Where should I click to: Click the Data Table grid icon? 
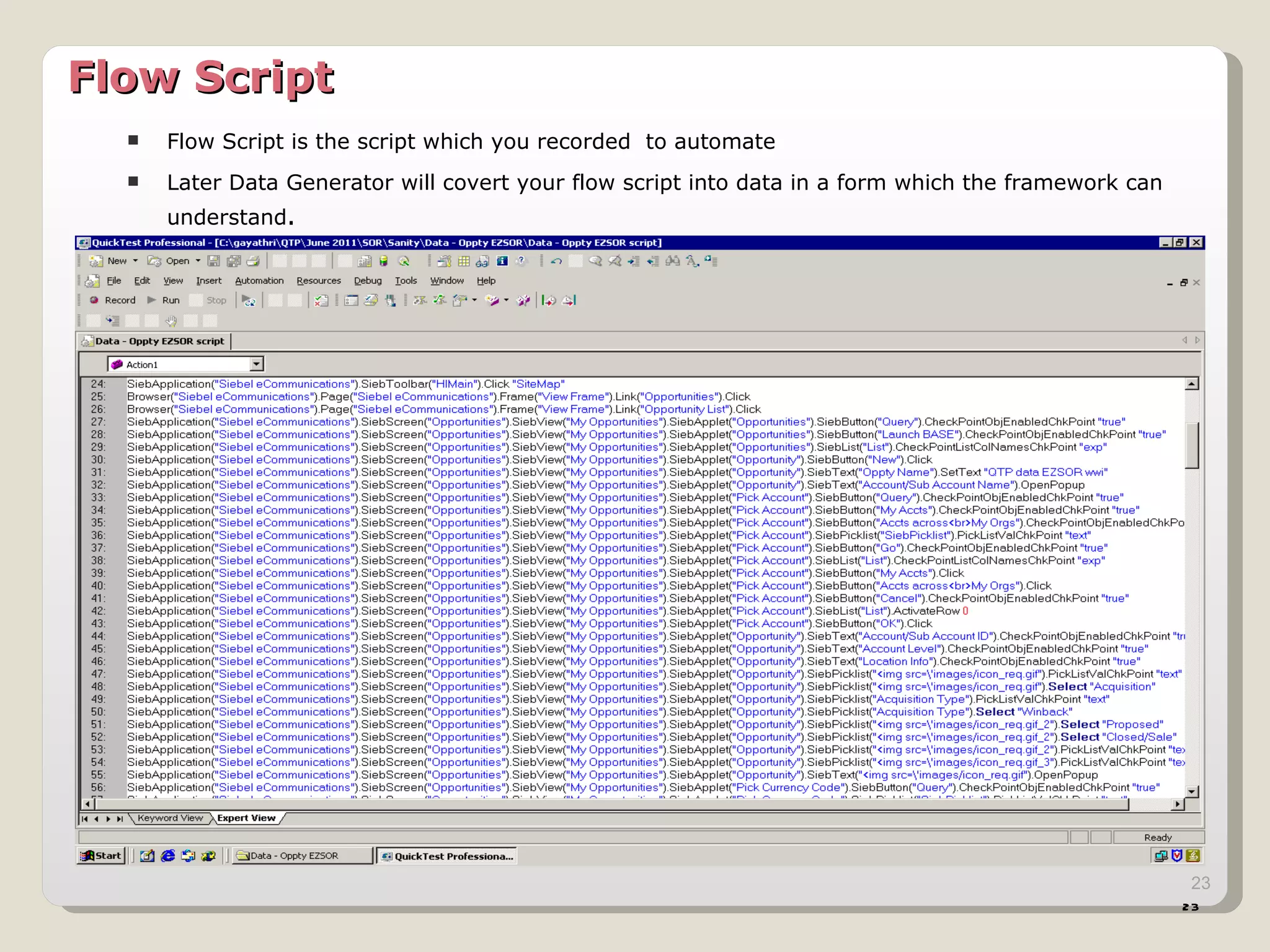(x=463, y=261)
